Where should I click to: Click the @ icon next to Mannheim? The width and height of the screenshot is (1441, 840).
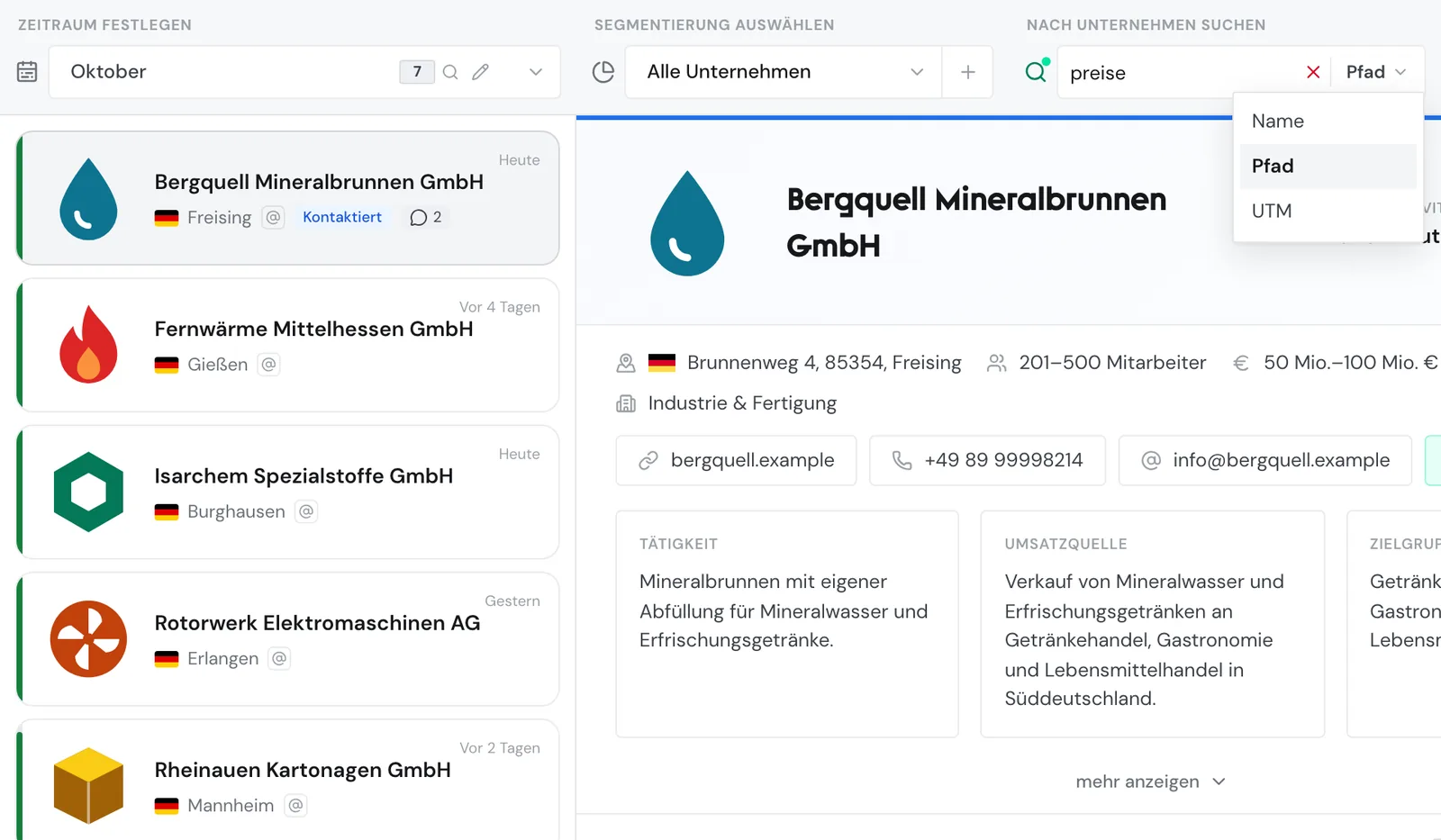[295, 805]
